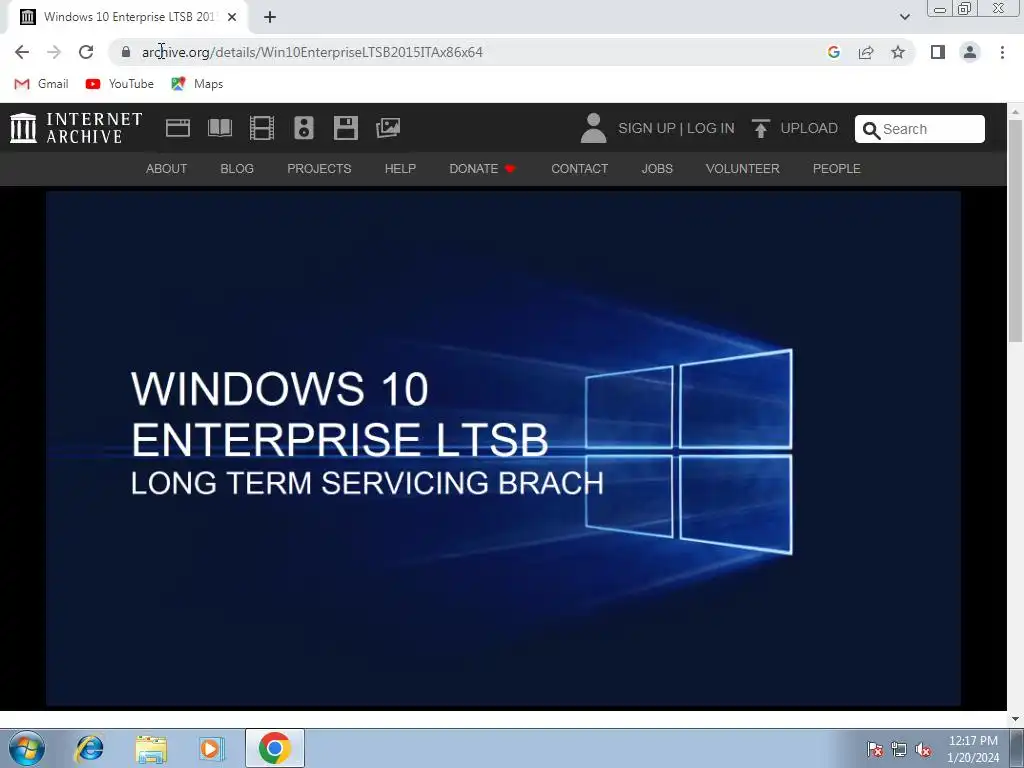Click the taskbar clock 12:17 PM
Image resolution: width=1024 pixels, height=768 pixels.
[973, 741]
